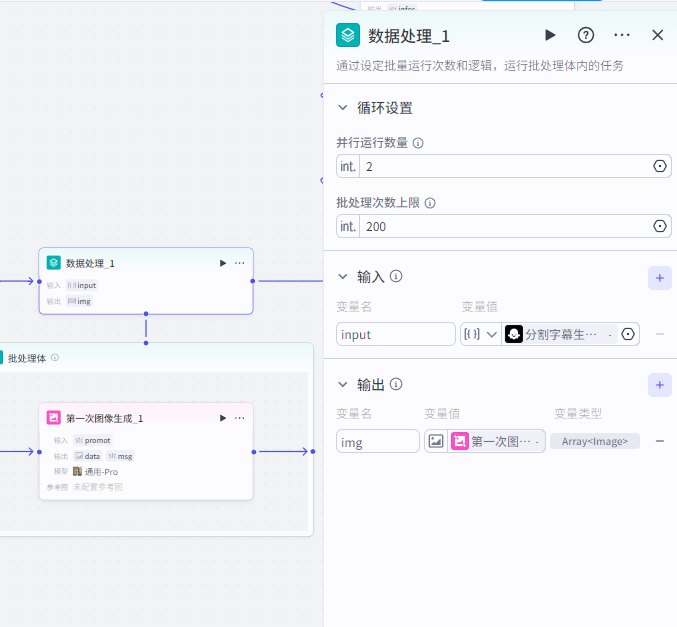Run 第一次图像生成_1 node on canvas
Viewport: 677px width, 627px height.
click(223, 418)
